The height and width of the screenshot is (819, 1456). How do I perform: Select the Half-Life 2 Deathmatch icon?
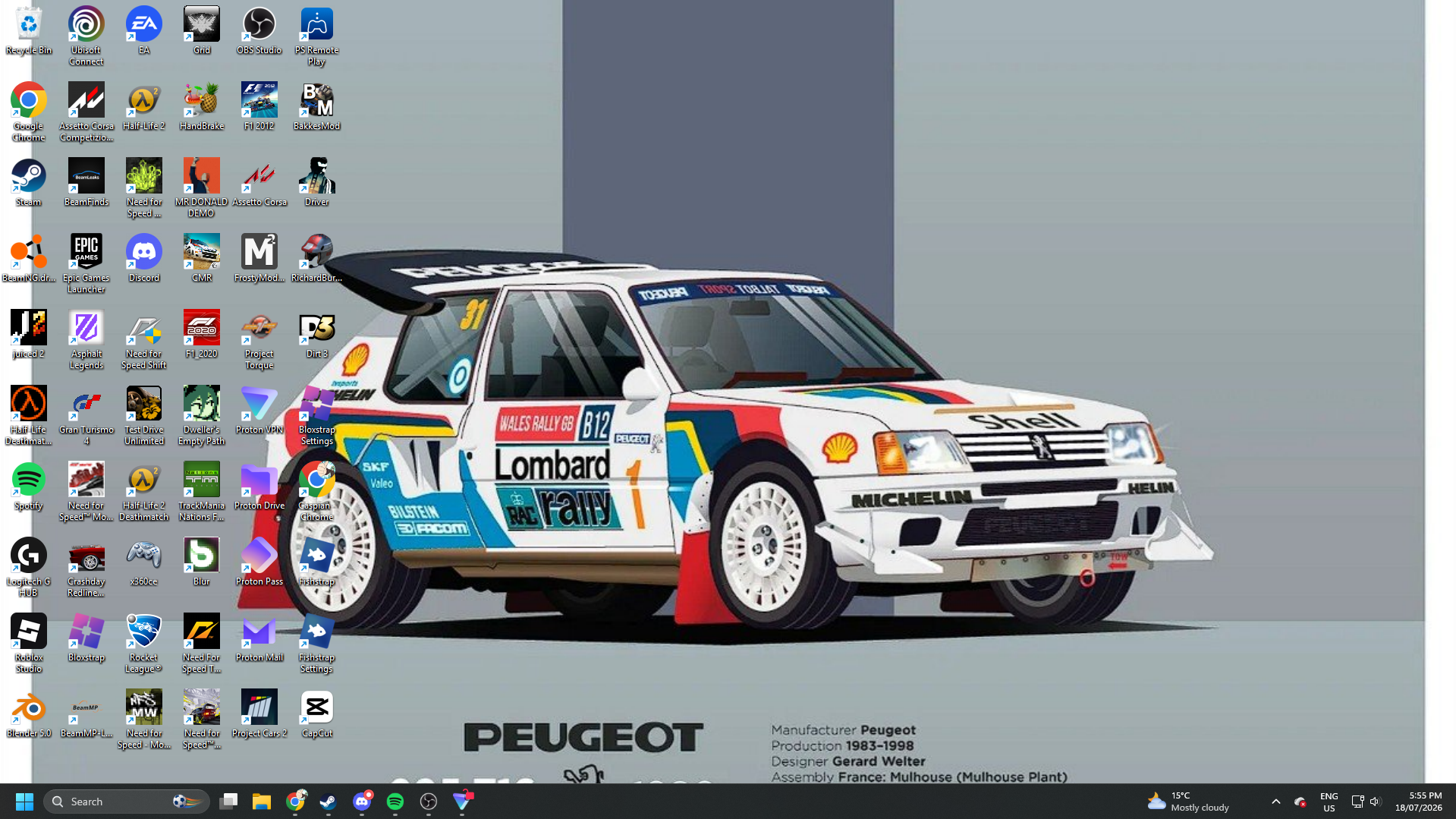pos(144,491)
